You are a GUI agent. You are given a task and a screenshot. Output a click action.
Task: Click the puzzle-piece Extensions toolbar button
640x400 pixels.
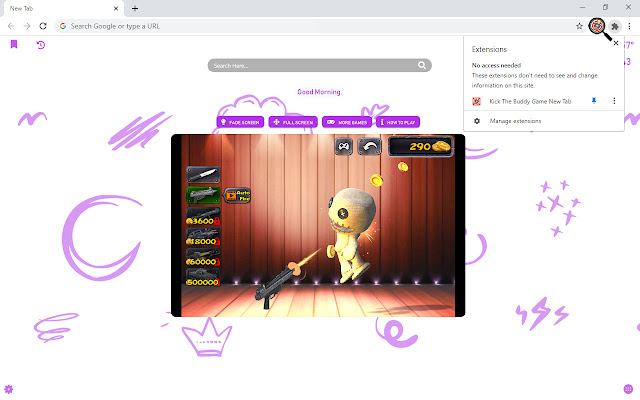(x=615, y=27)
